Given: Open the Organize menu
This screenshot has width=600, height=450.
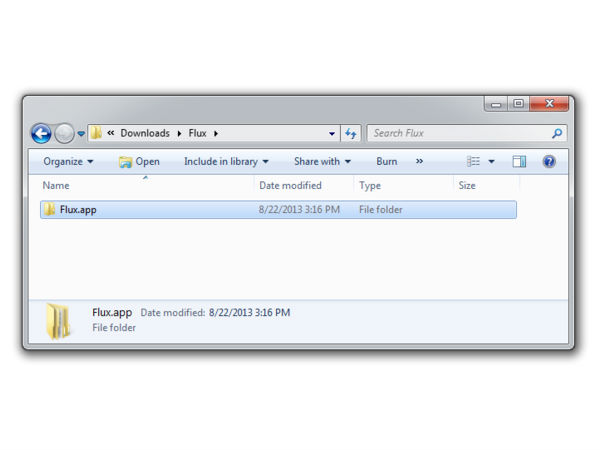Looking at the screenshot, I should [x=68, y=161].
